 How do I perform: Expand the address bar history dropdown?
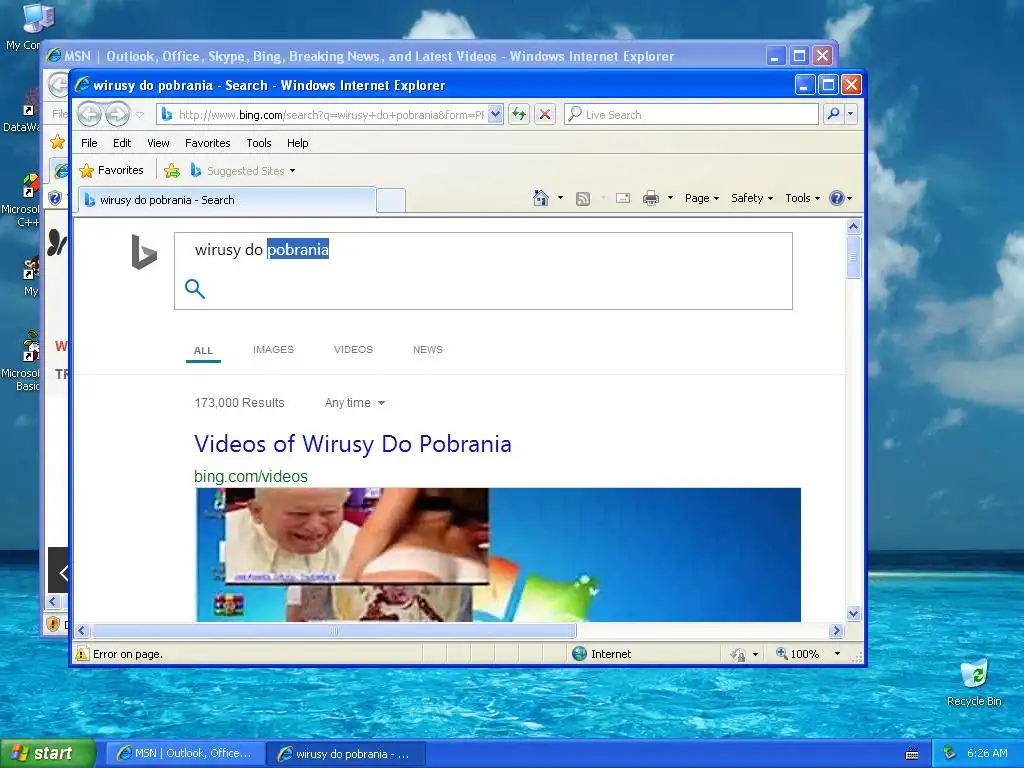[495, 114]
